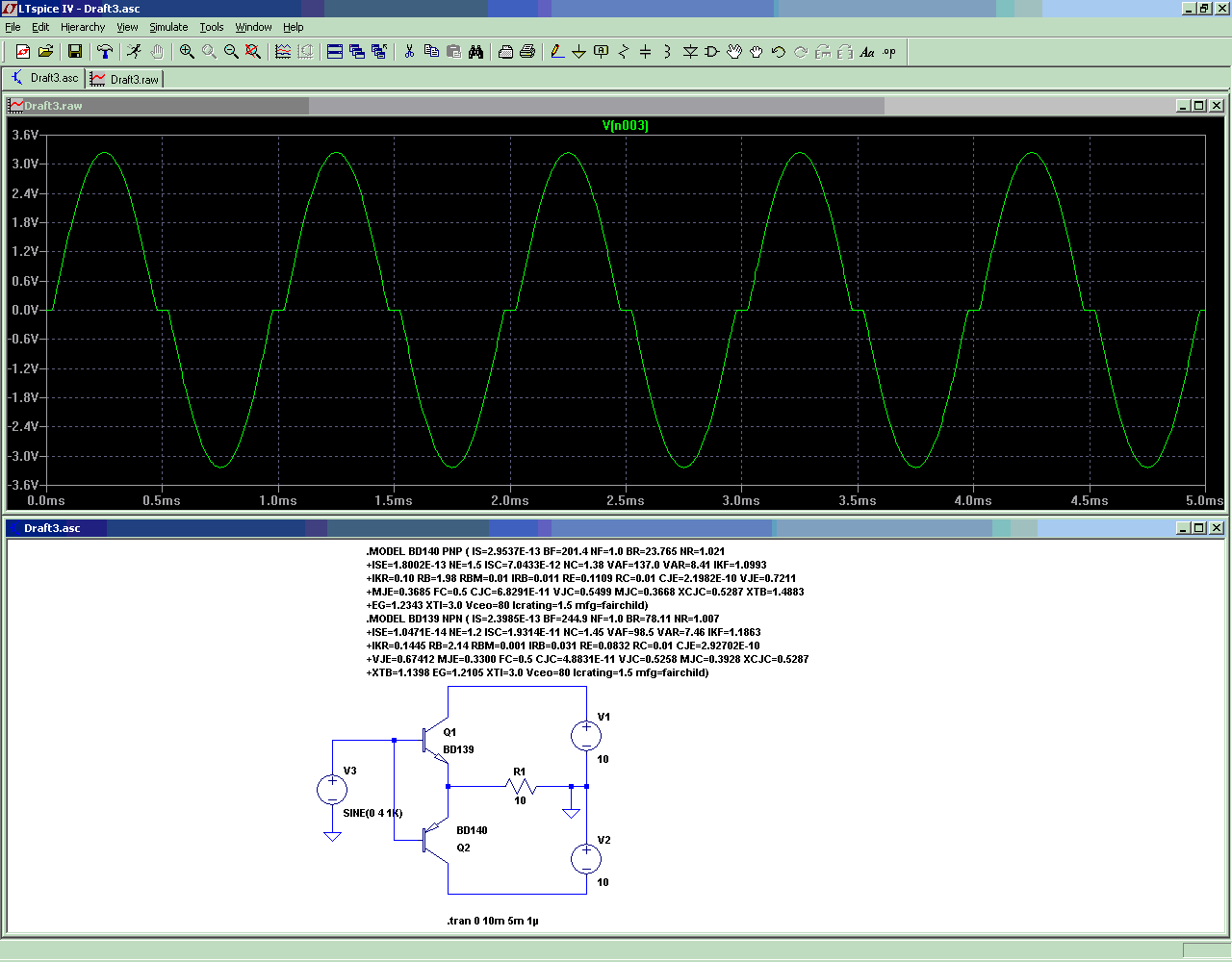Click the Run simulation running-man icon

pyautogui.click(x=134, y=52)
